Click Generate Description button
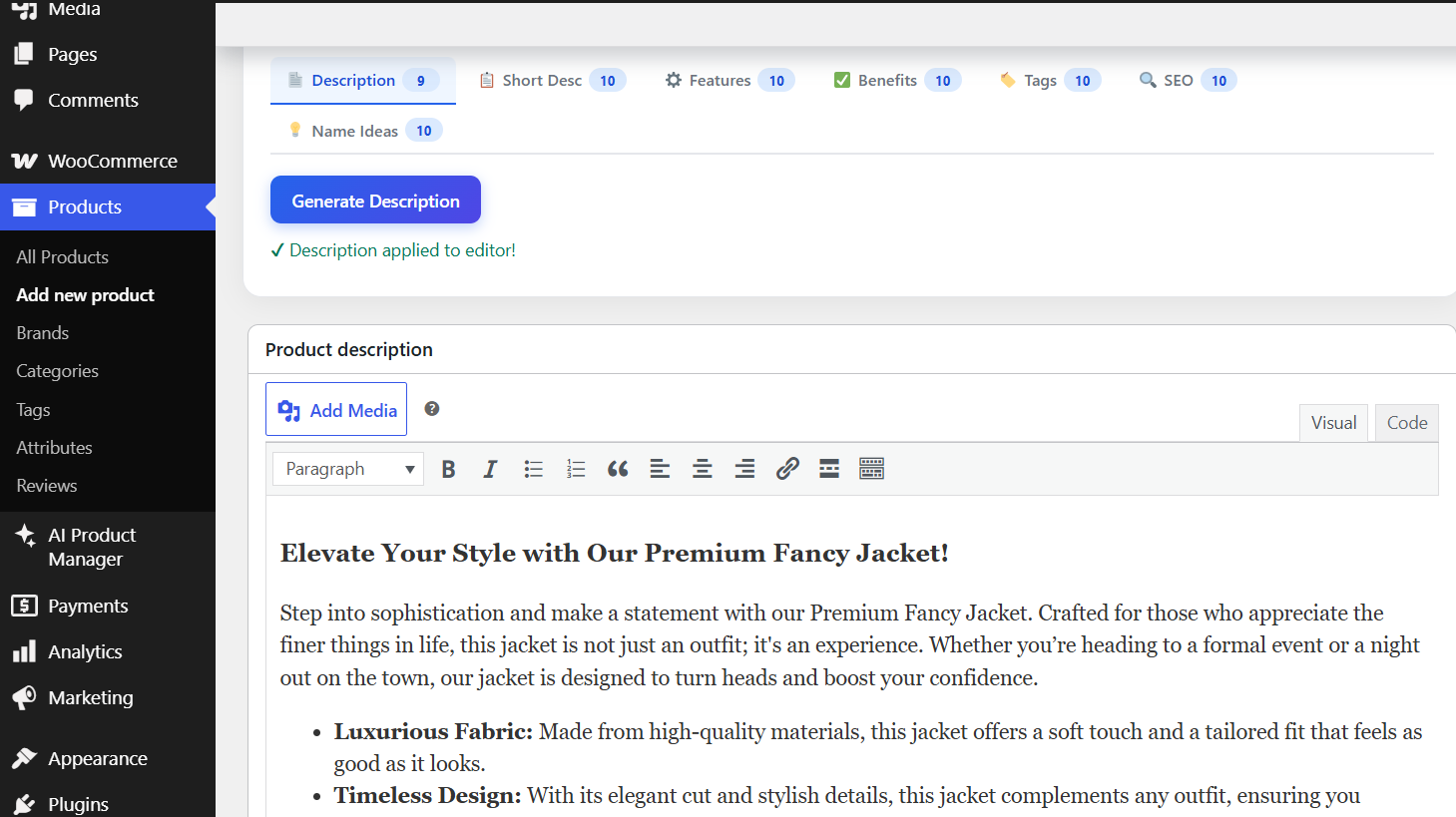 [375, 200]
